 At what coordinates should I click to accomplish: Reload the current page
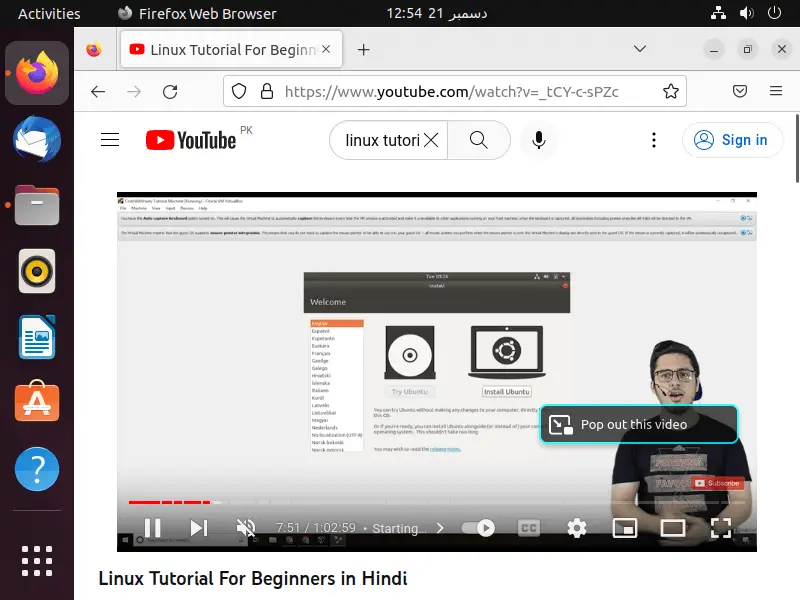coord(170,92)
